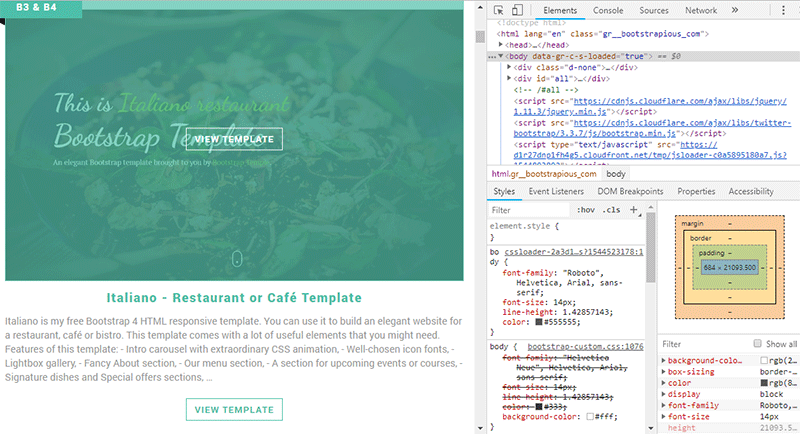Expand the div id all node

(x=509, y=79)
